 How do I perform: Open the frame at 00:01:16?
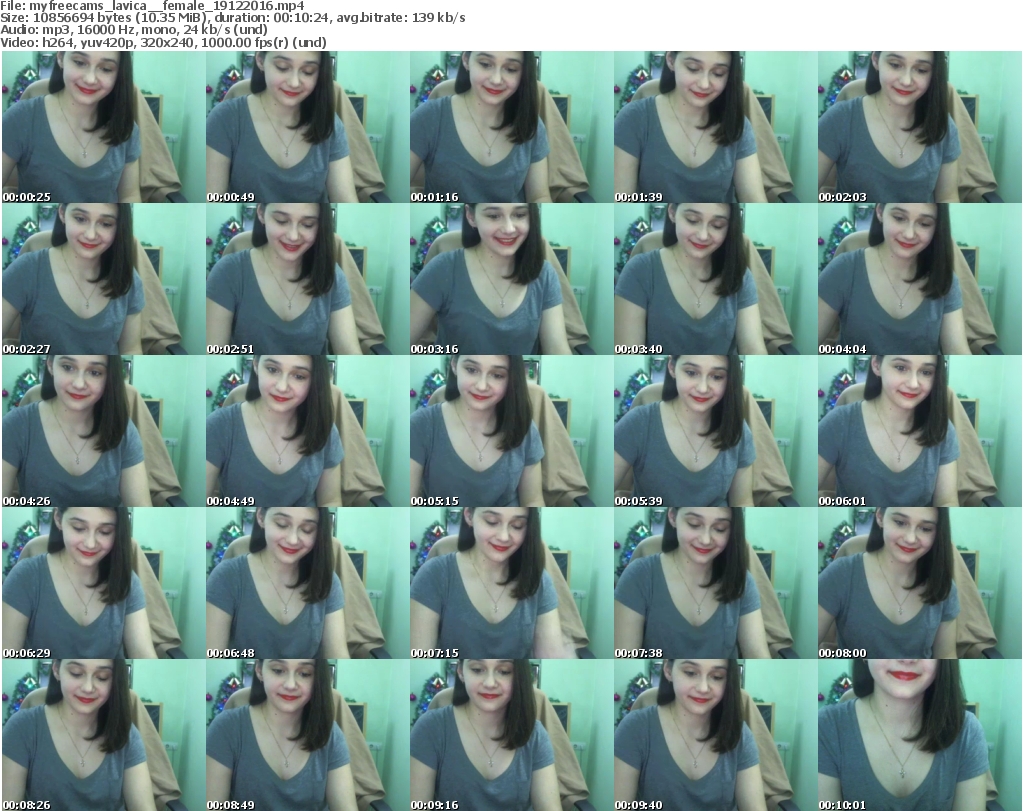pyautogui.click(x=511, y=127)
